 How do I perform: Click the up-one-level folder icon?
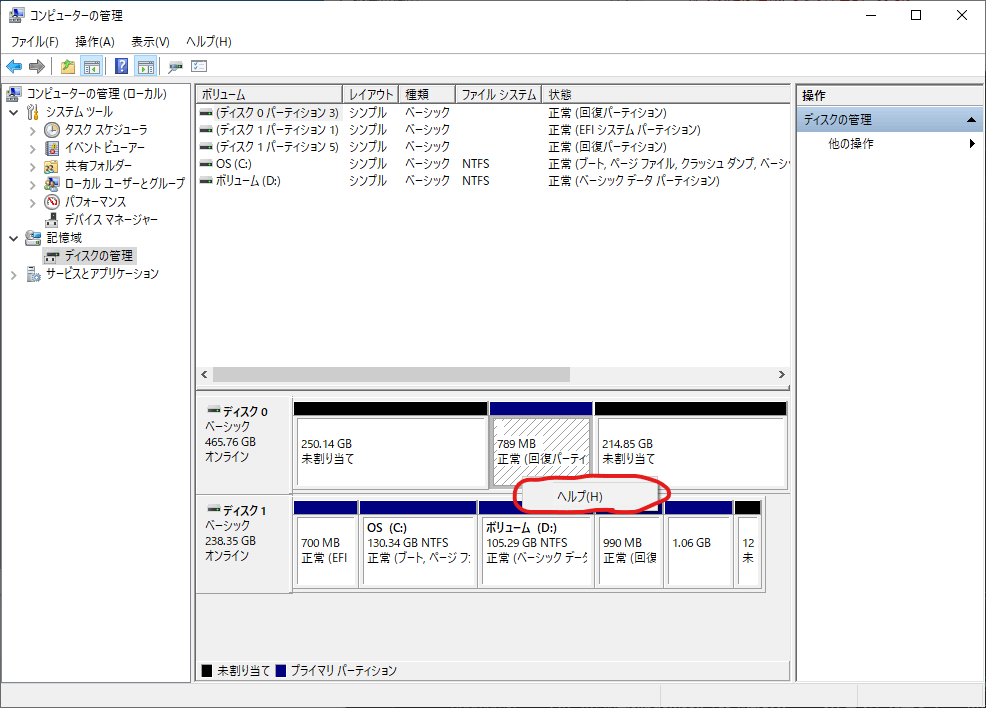(x=68, y=66)
